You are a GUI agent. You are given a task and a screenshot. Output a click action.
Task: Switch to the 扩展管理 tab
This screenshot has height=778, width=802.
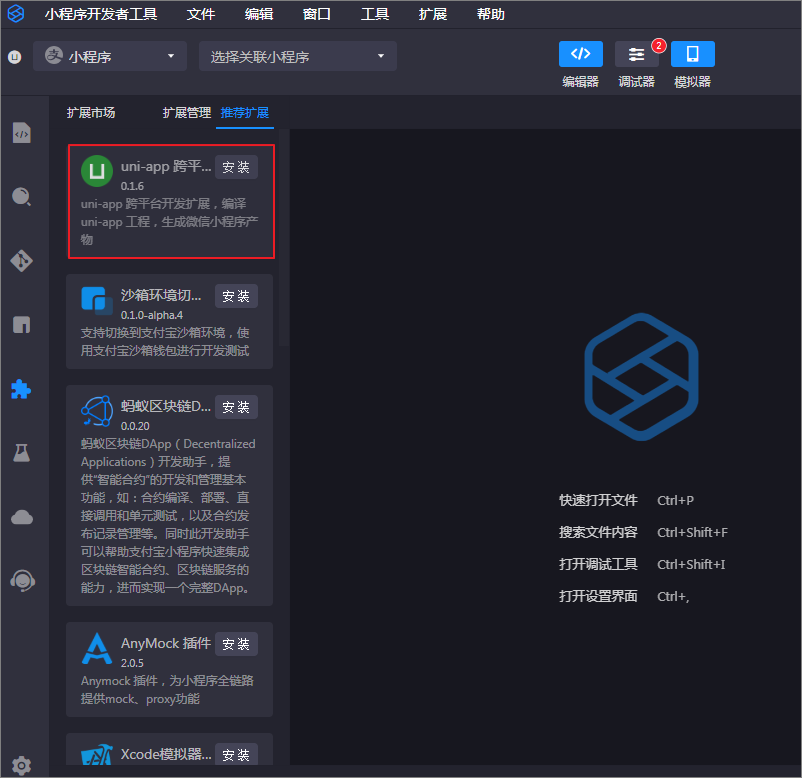[x=187, y=113]
